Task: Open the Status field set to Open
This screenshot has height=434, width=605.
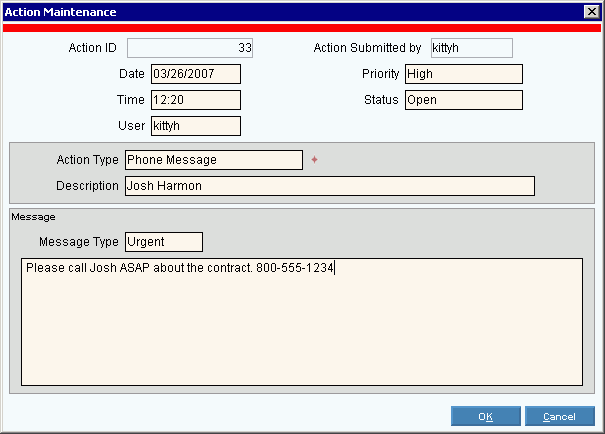Action: pyautogui.click(x=463, y=100)
